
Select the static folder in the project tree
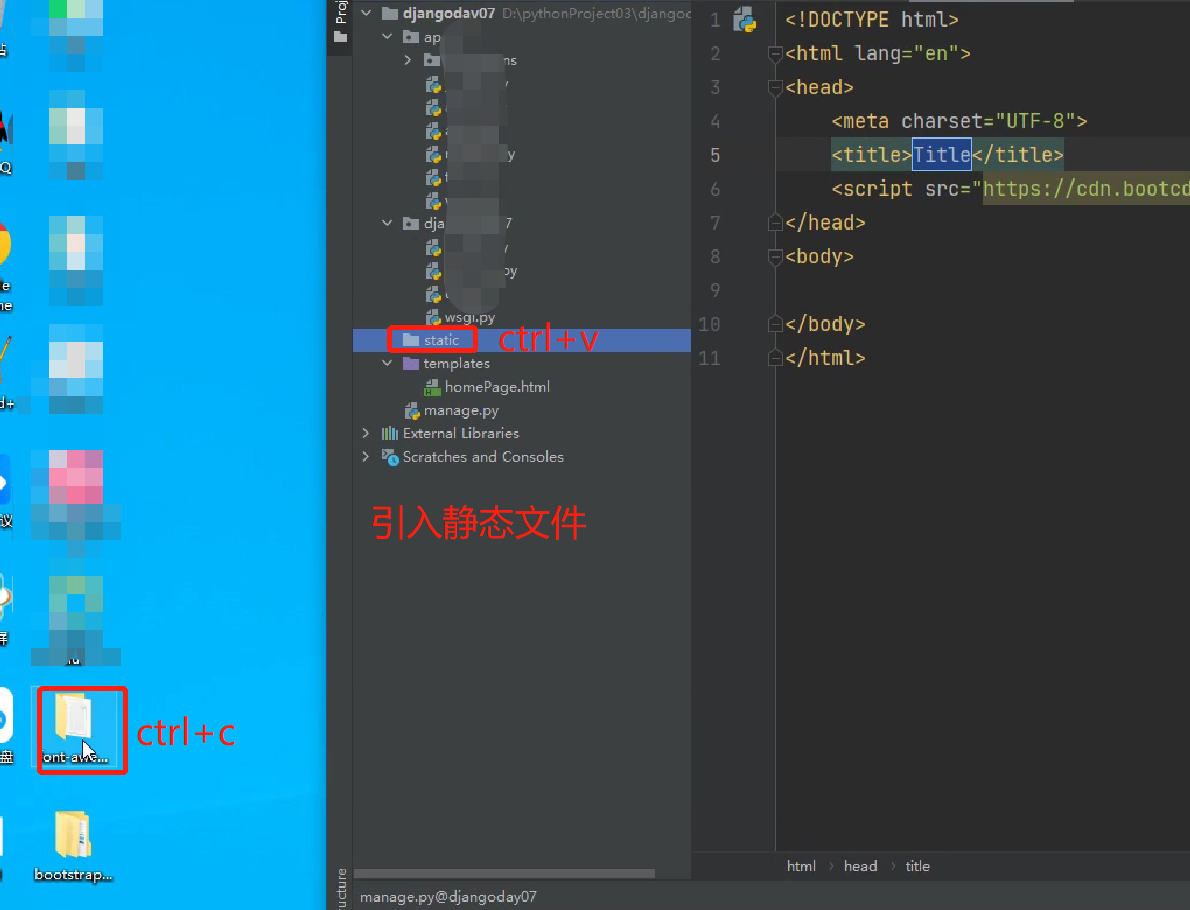tap(441, 340)
